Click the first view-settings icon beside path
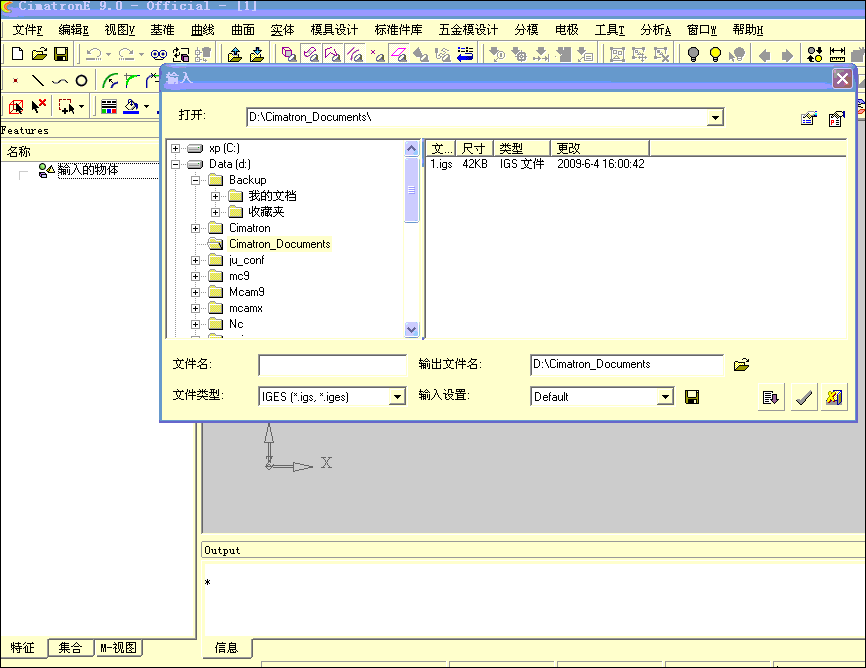 point(809,118)
